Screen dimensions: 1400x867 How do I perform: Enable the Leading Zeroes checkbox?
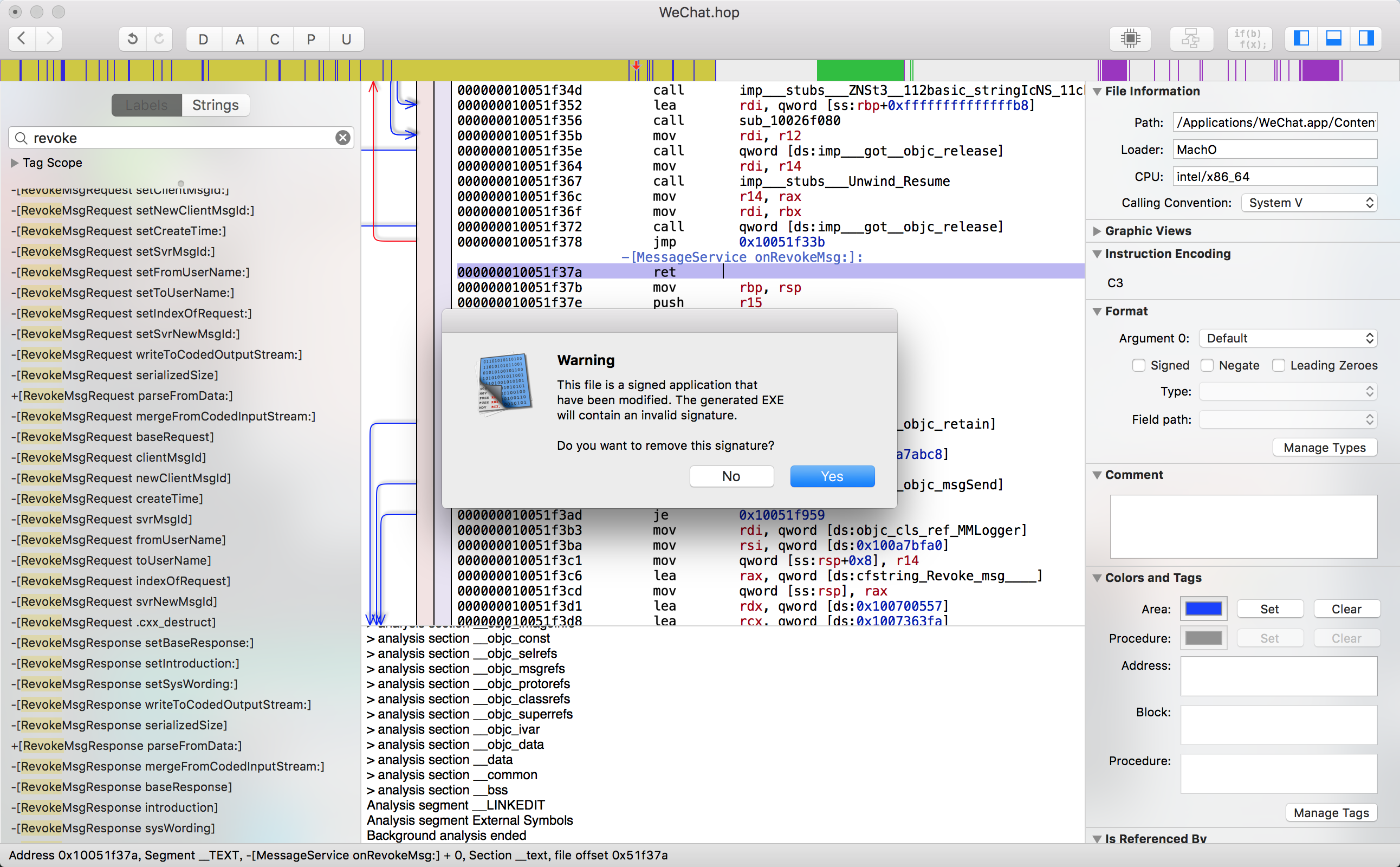point(1279,365)
